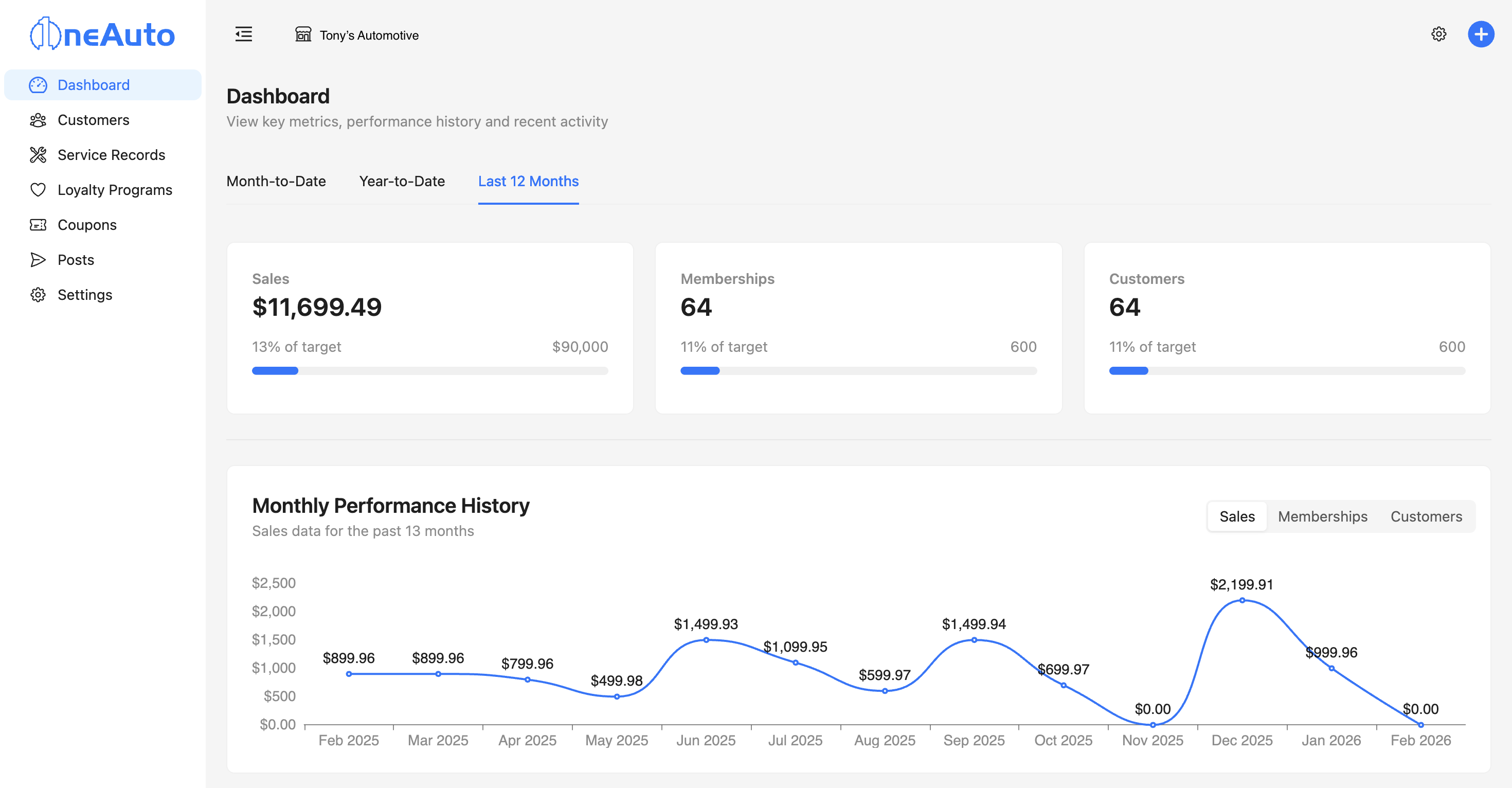This screenshot has height=788, width=1512.
Task: Switch to the Month-to-Date tab
Action: pos(276,182)
